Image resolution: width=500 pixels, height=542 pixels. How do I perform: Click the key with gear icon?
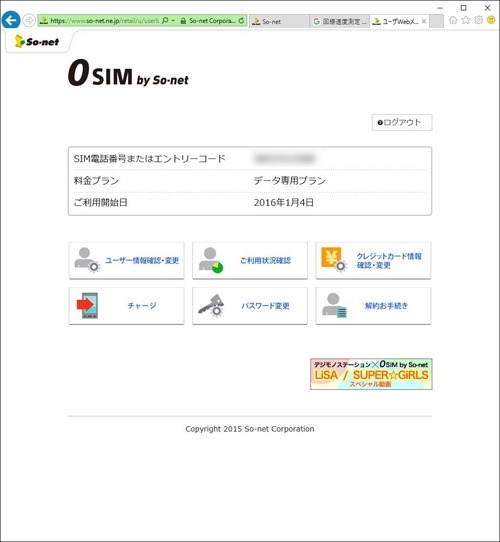[211, 306]
